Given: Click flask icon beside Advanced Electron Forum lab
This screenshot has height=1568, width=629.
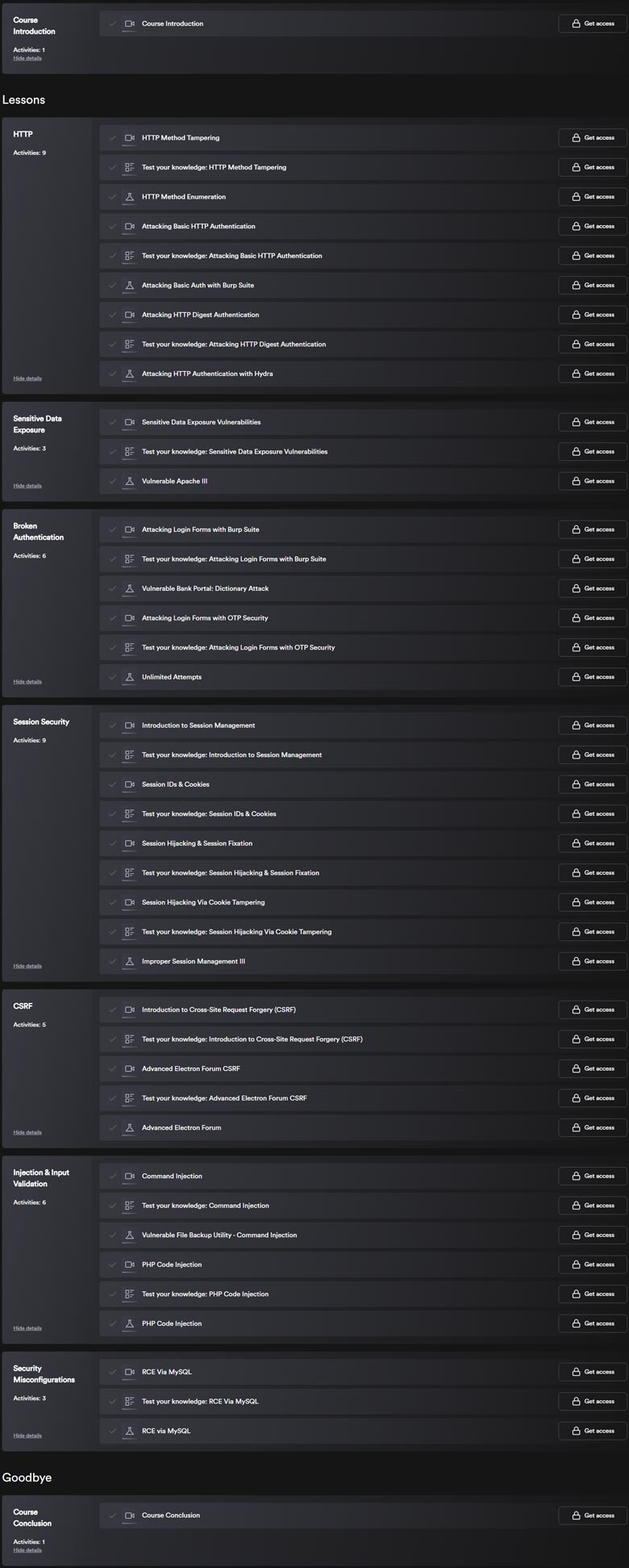Looking at the screenshot, I should pyautogui.click(x=129, y=1128).
